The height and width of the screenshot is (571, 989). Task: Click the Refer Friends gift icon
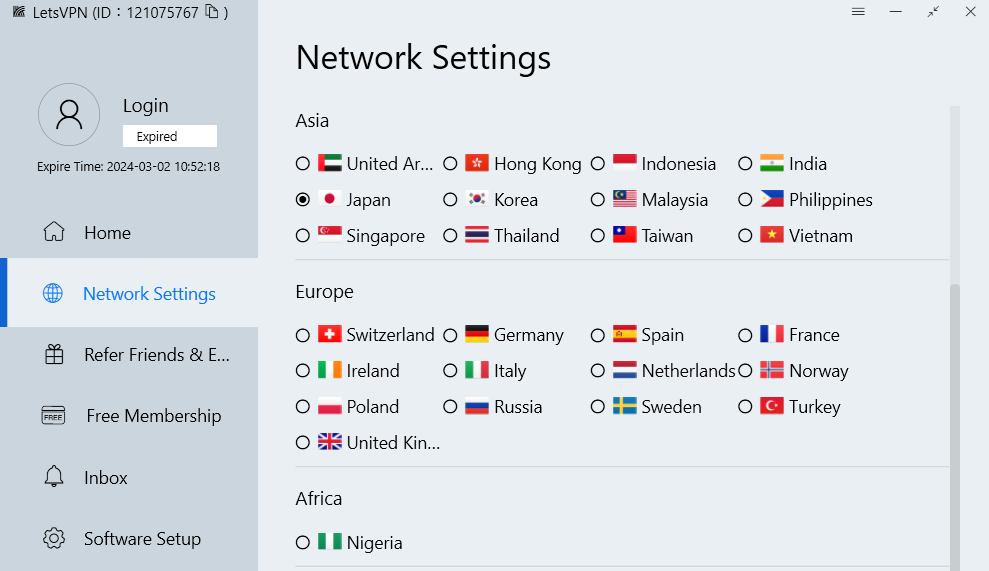[54, 354]
